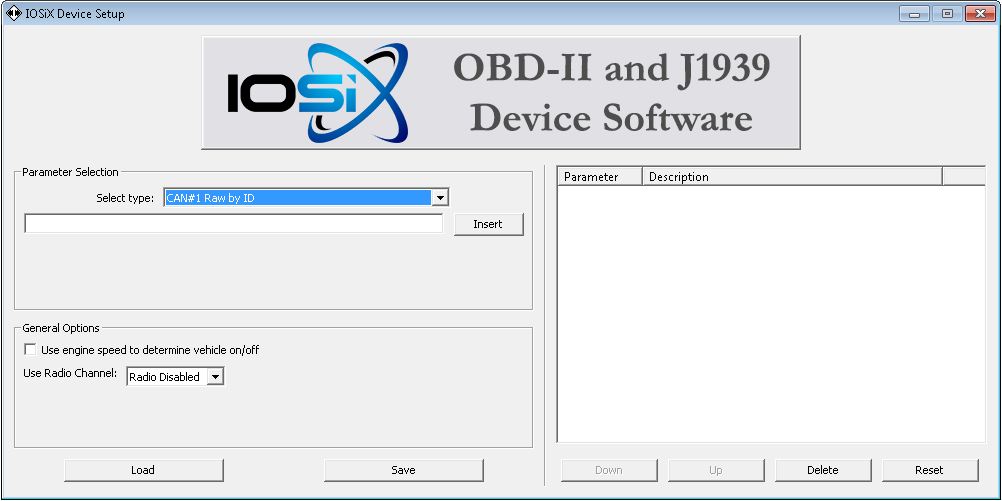The image size is (1002, 501).
Task: Close the IOSiX Device Setup window
Action: [981, 13]
